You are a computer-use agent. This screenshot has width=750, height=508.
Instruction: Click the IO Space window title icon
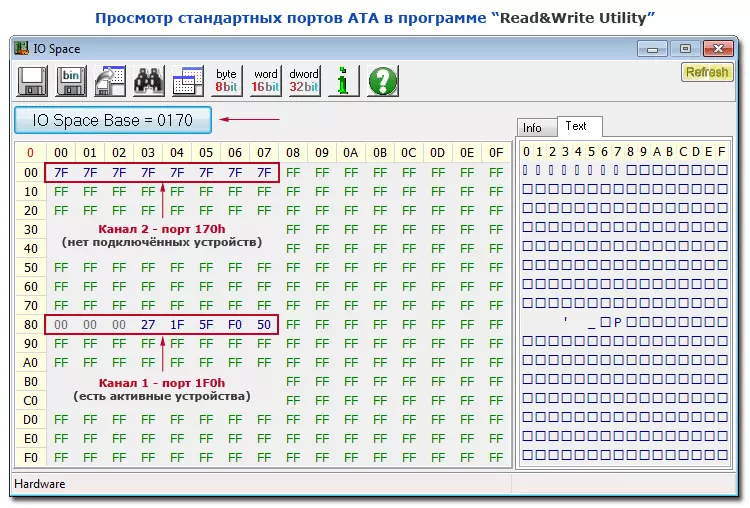click(22, 48)
